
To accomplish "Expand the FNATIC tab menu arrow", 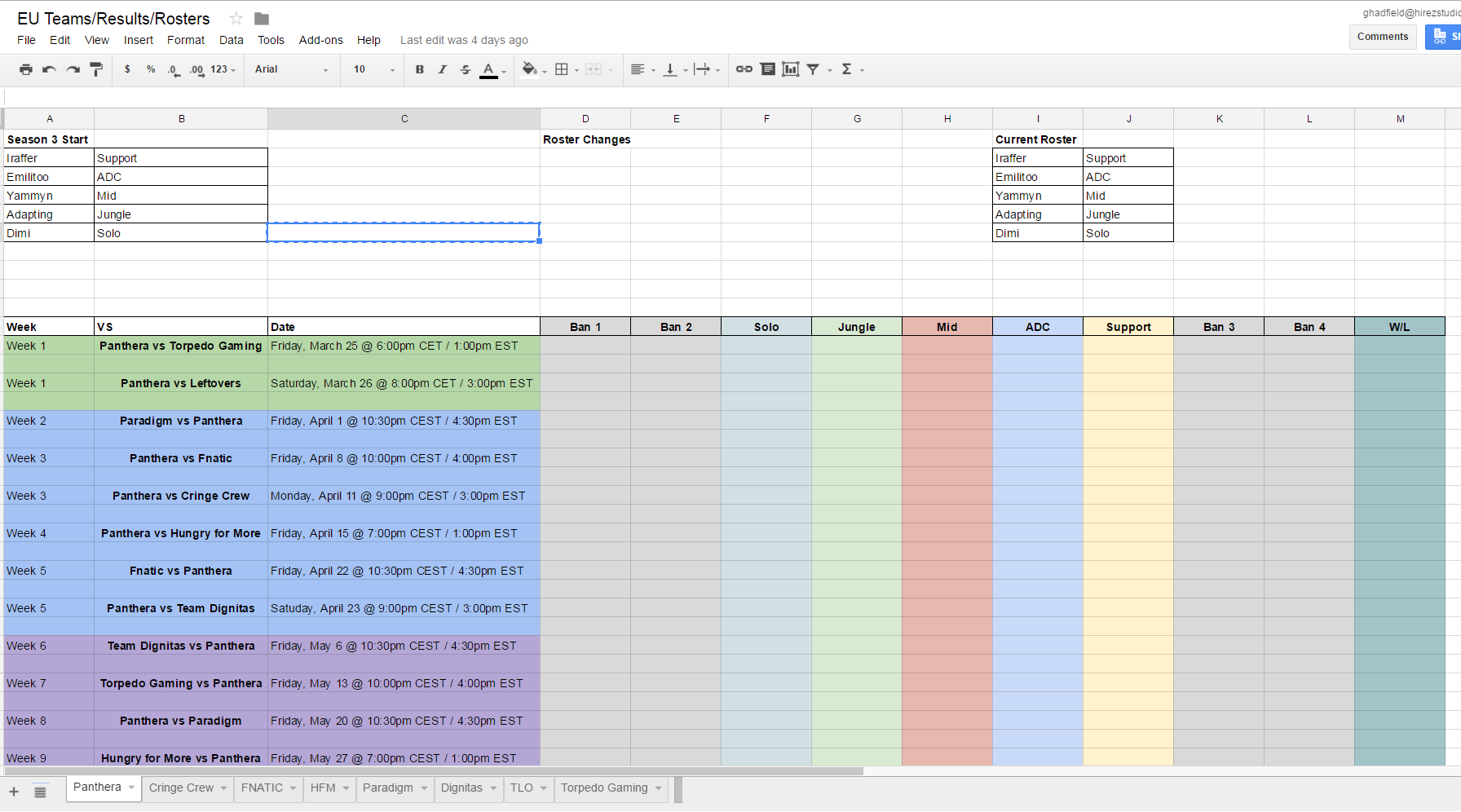I will (293, 788).
